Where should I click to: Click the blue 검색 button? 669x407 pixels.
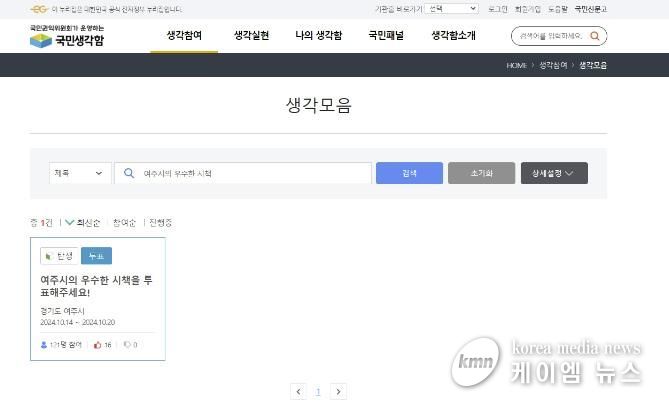(409, 173)
